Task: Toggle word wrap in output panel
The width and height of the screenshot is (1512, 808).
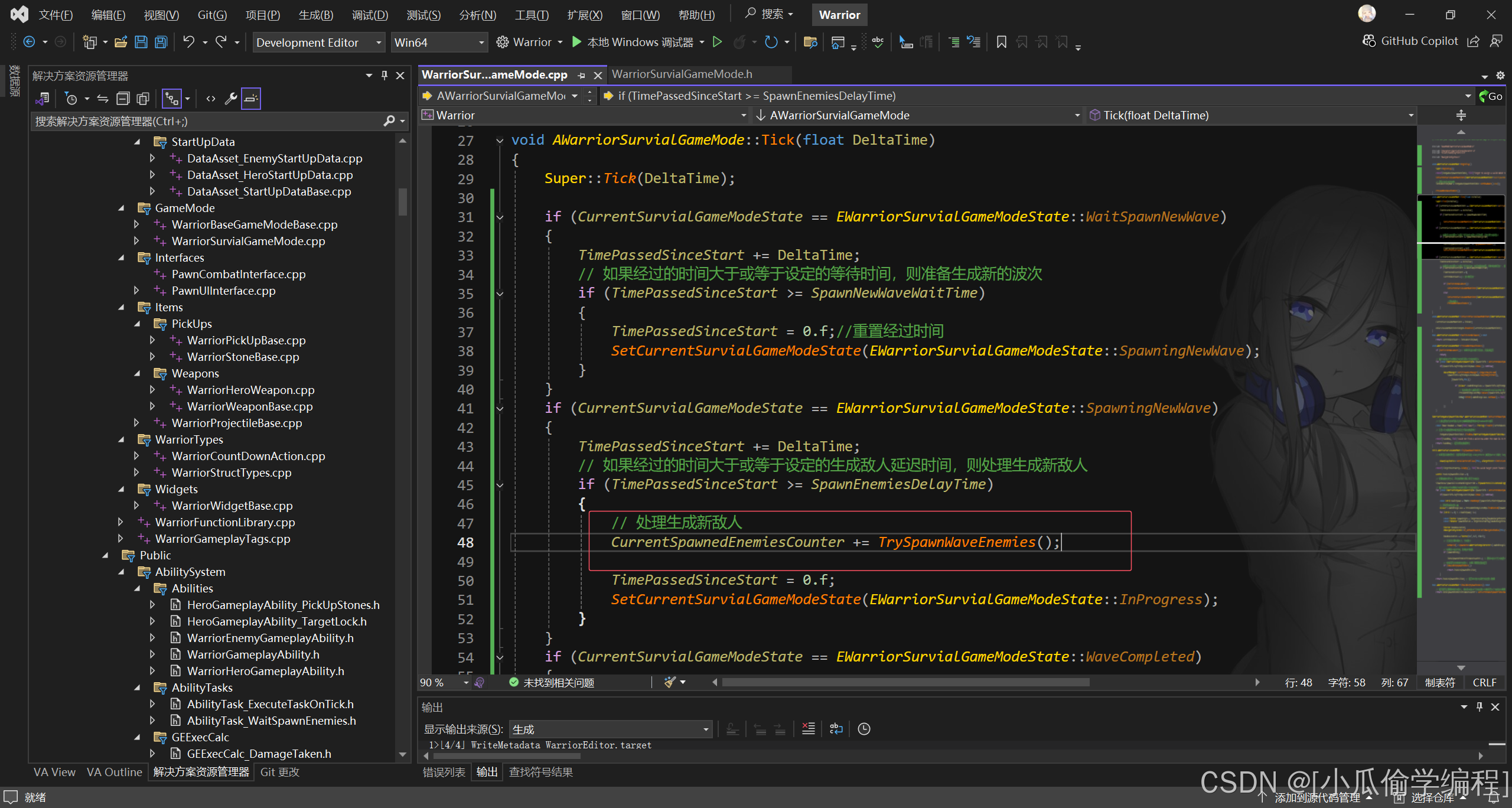Action: coord(836,729)
